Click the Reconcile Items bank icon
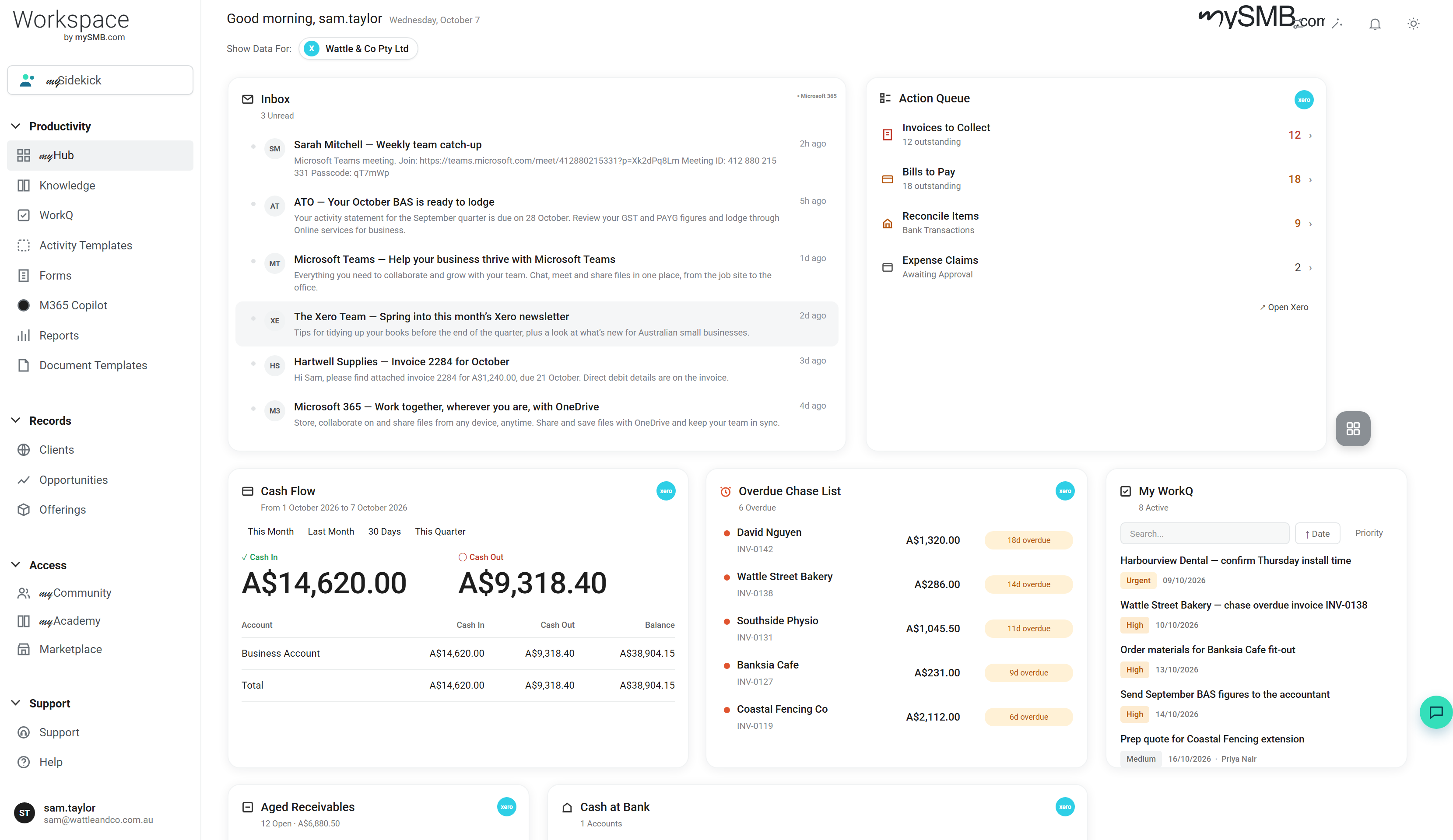 pos(888,224)
